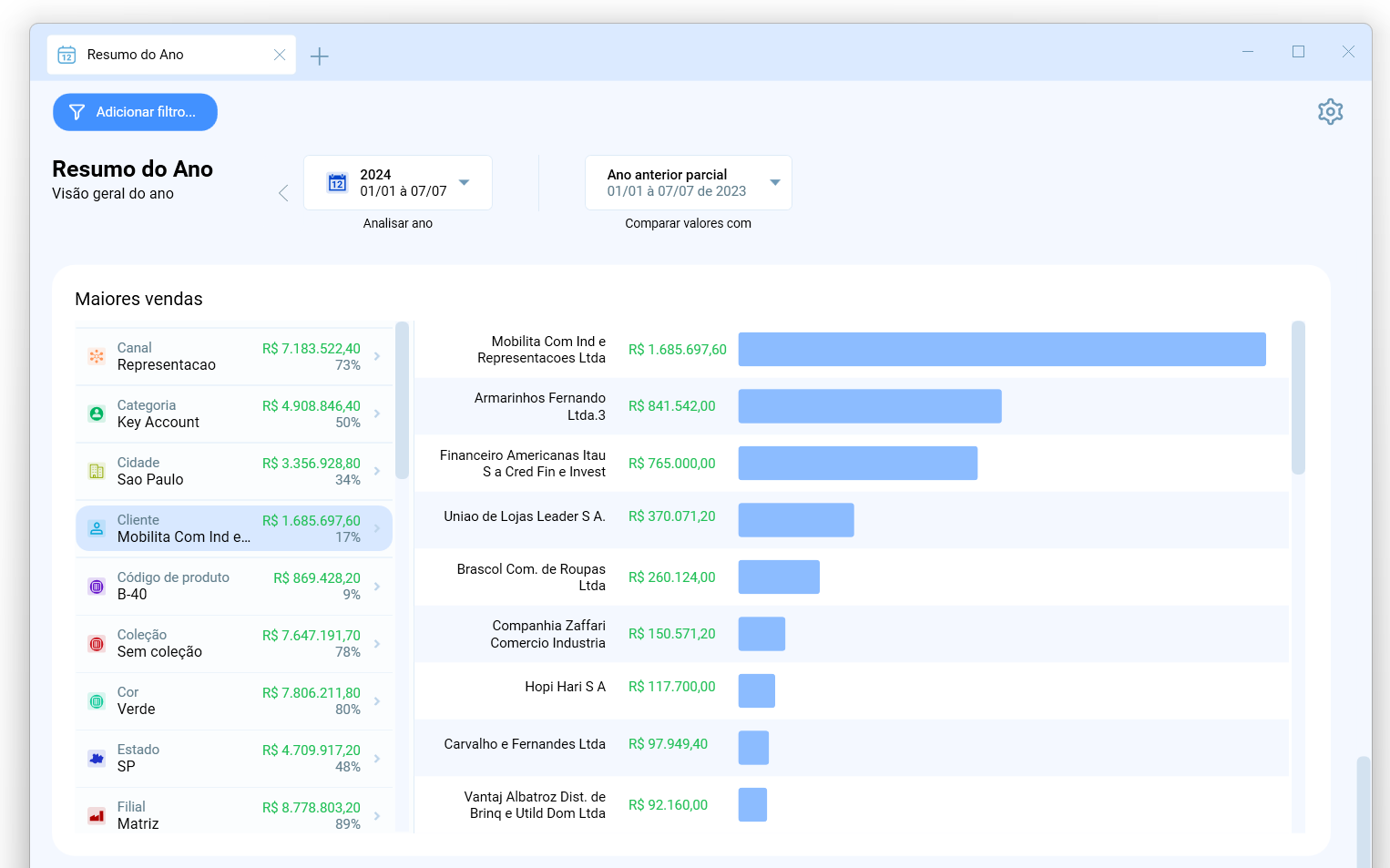The image size is (1390, 868).
Task: Click the Cor row icon
Action: [97, 700]
